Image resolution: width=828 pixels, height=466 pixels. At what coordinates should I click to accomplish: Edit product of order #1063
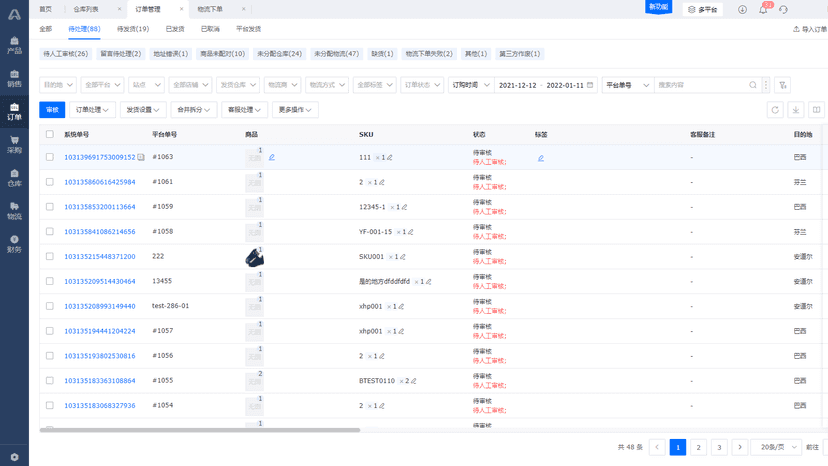272,157
